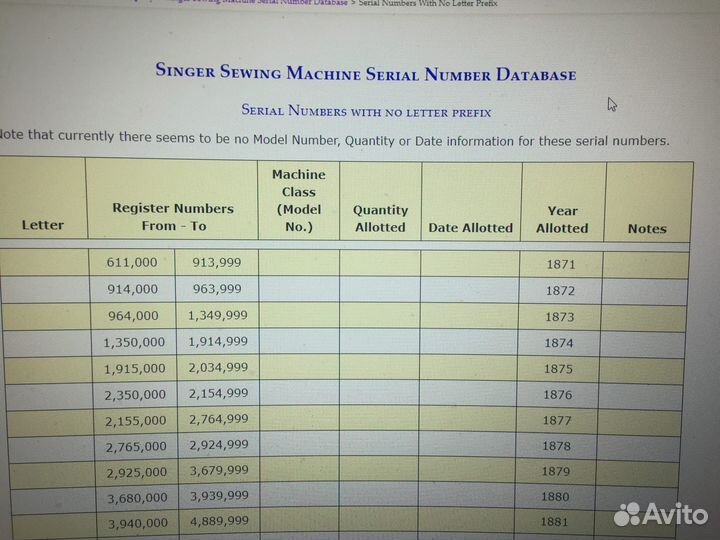Click the Avito logo watermark
Screen dimensions: 720x540
click(661, 515)
